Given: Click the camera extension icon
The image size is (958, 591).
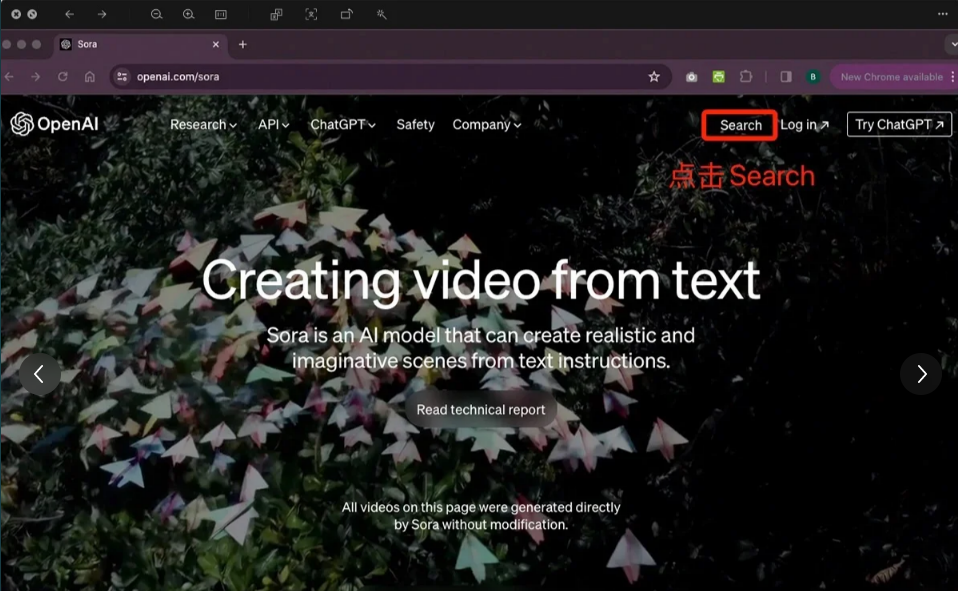Looking at the screenshot, I should click(691, 77).
